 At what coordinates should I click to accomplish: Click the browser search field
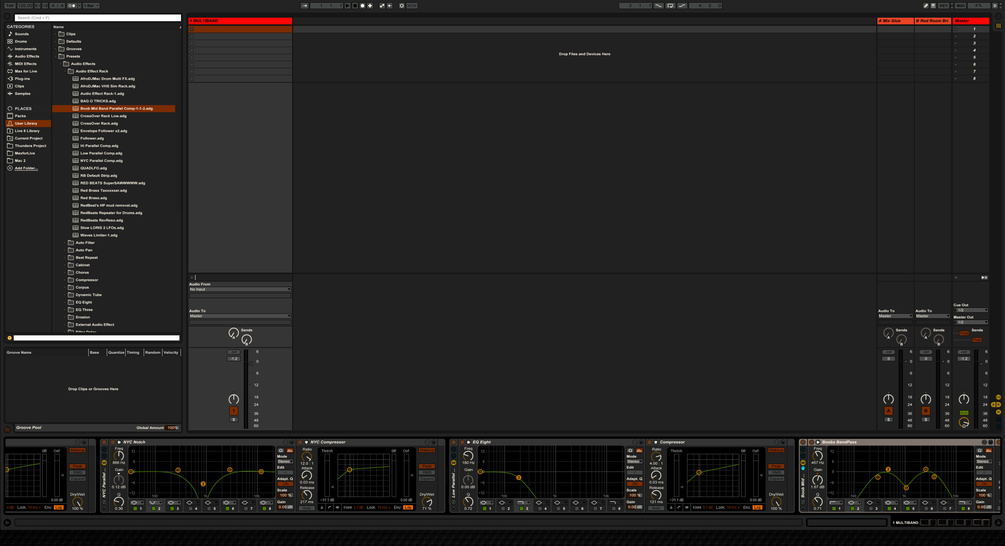pyautogui.click(x=97, y=18)
